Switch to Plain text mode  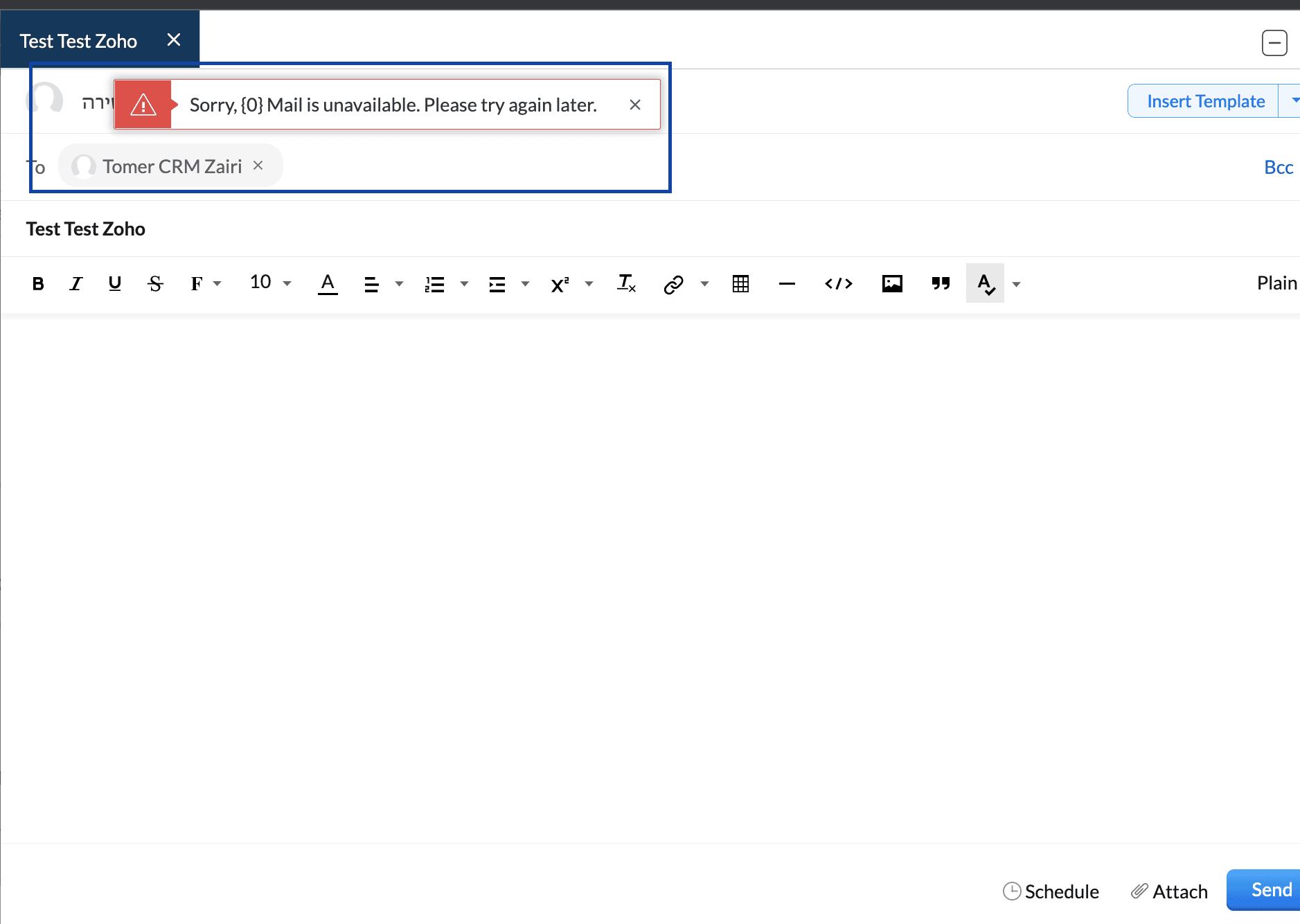1277,283
